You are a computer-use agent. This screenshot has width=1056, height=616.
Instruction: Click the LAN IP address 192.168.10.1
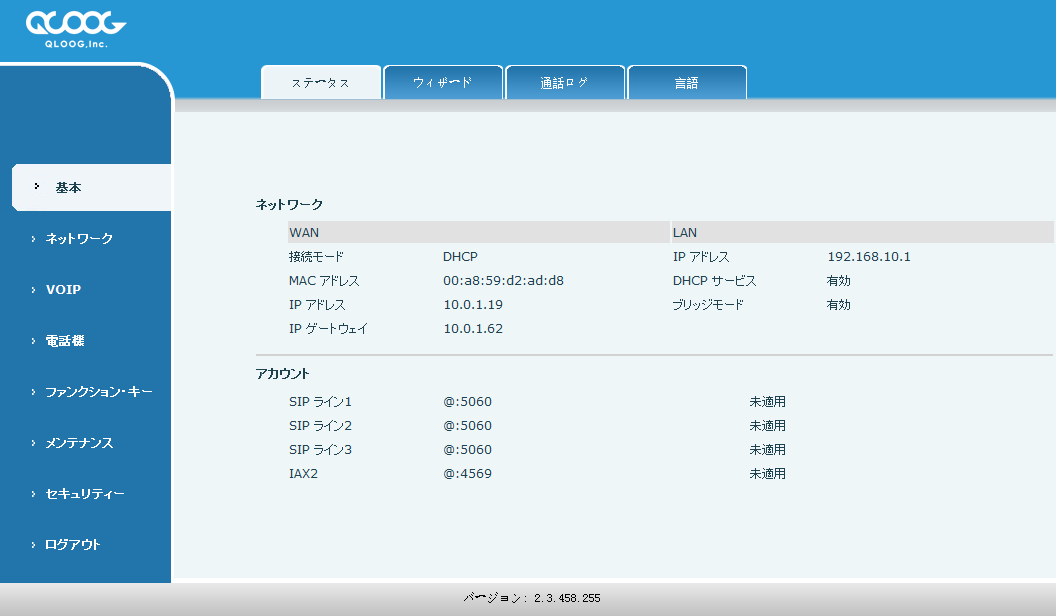coord(868,257)
